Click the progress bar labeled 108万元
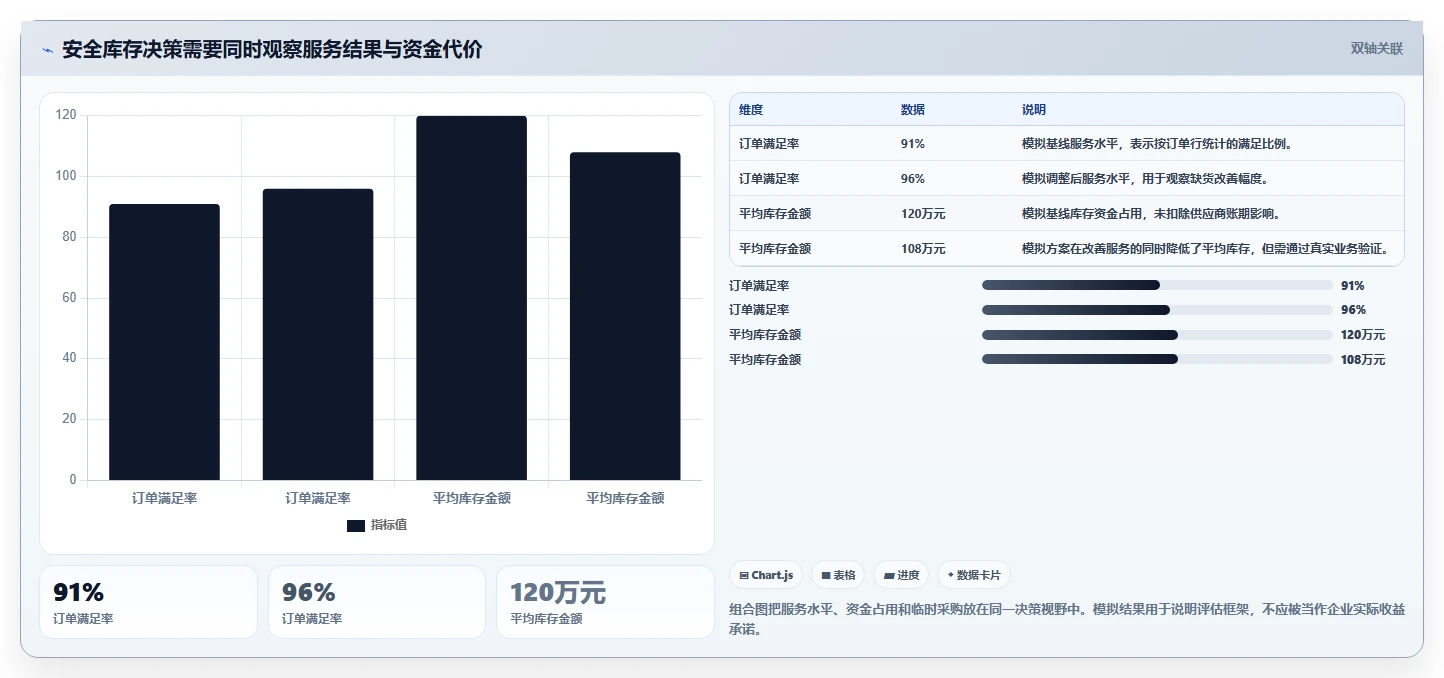 (1157, 359)
